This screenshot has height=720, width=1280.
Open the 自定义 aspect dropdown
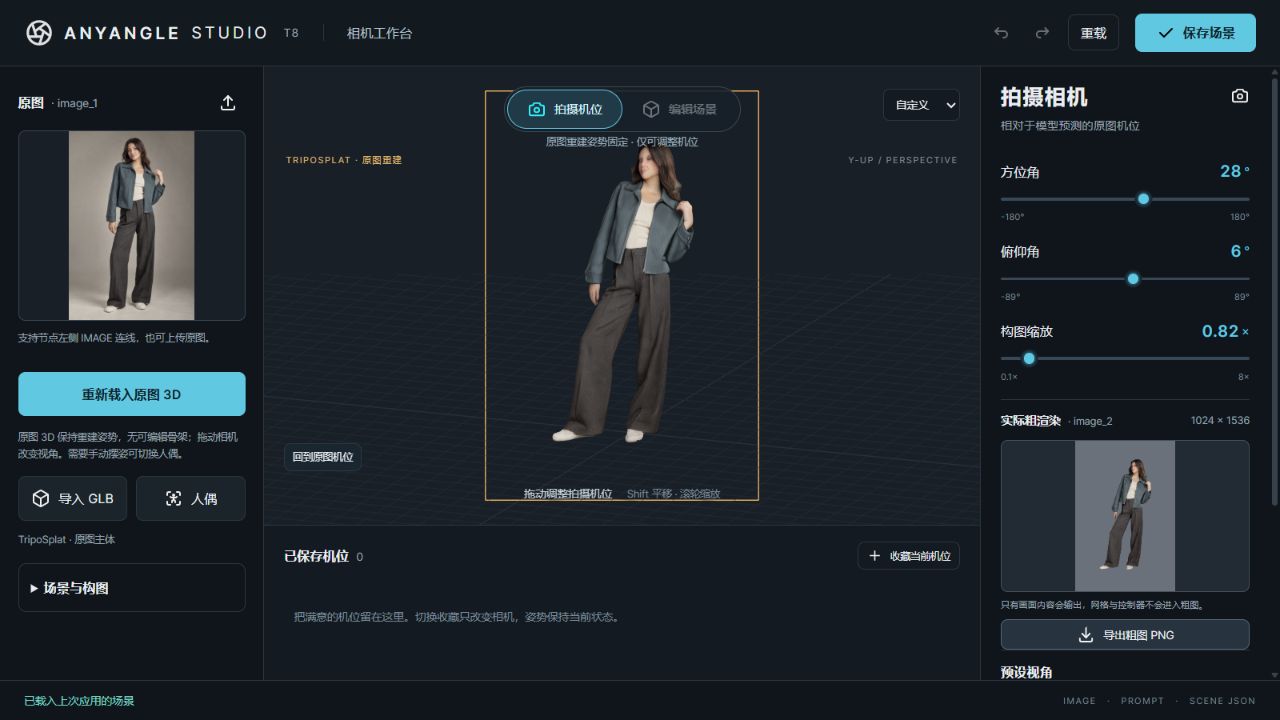921,105
